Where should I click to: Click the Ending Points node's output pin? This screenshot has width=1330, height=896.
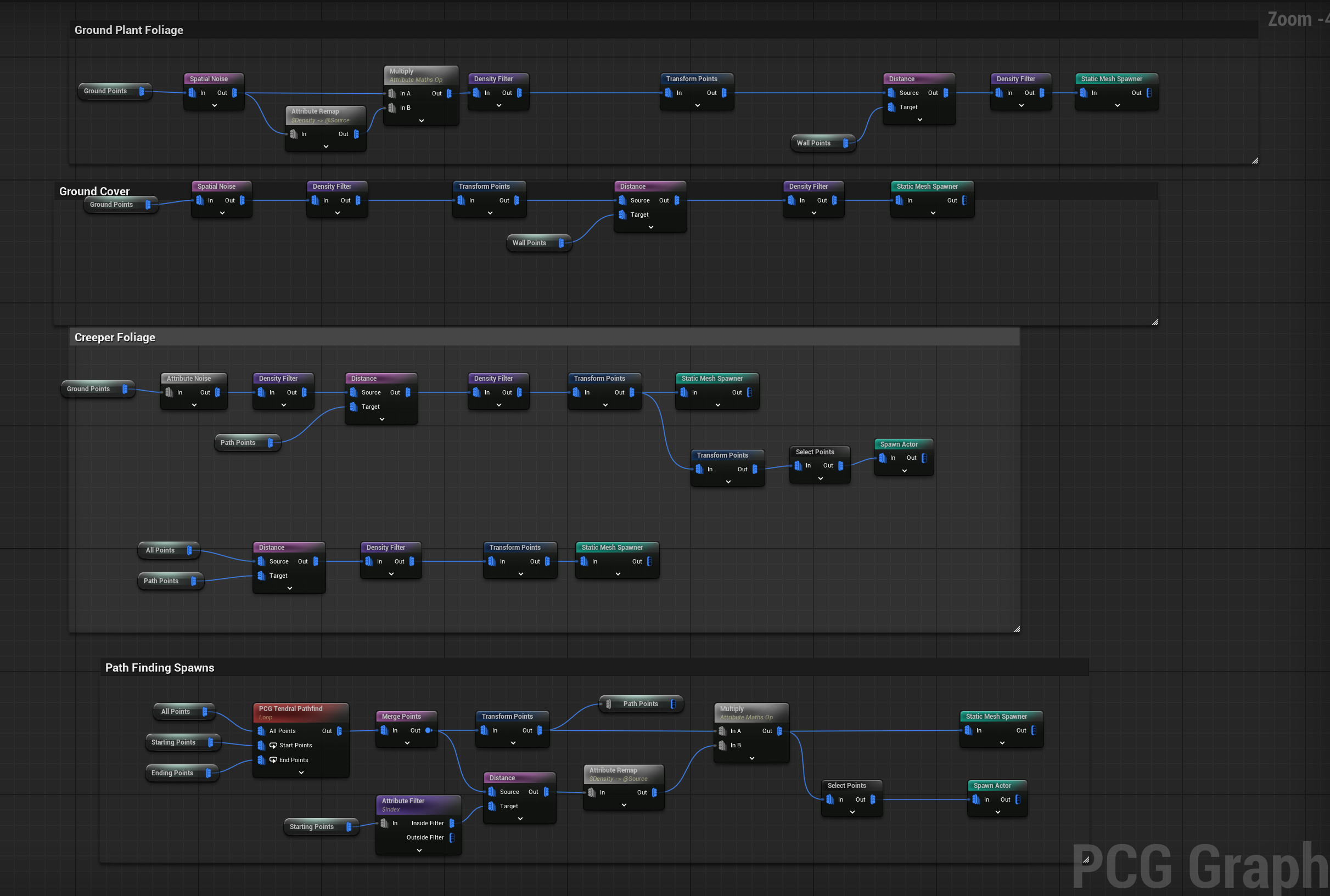pos(209,773)
